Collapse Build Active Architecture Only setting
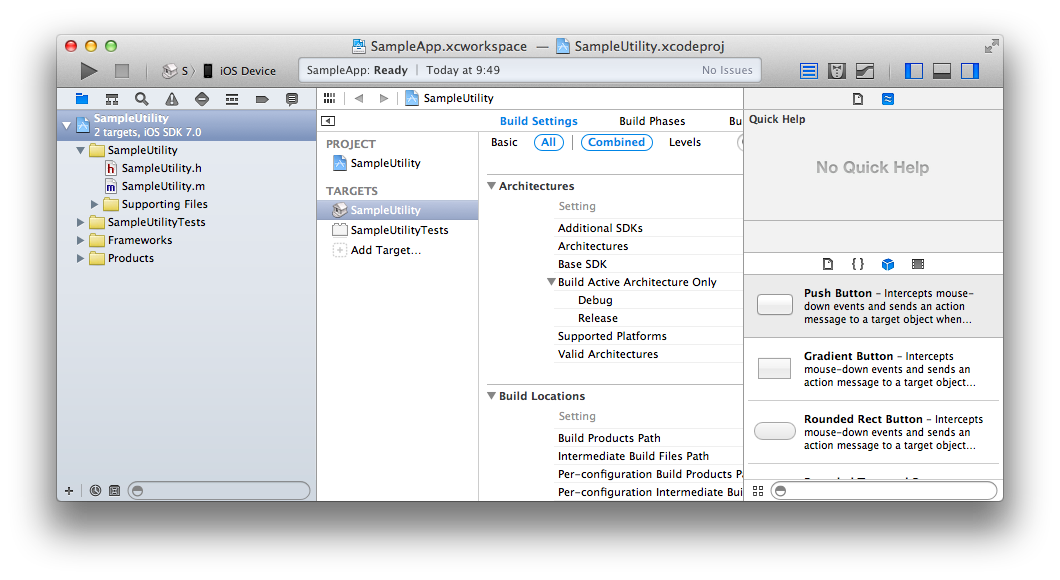Viewport: 1060px width, 580px height. click(x=551, y=282)
